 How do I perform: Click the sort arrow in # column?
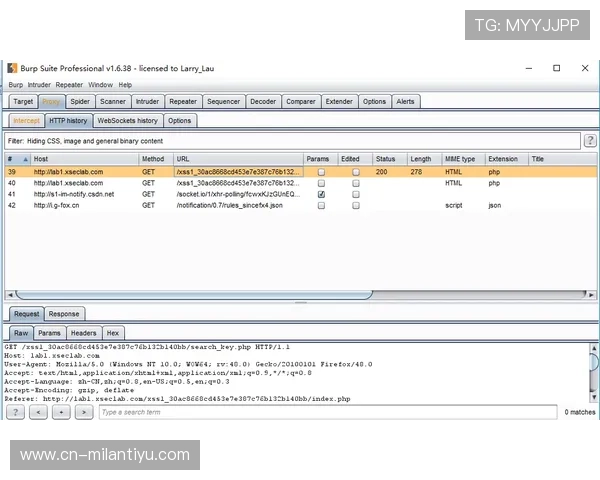point(25,159)
